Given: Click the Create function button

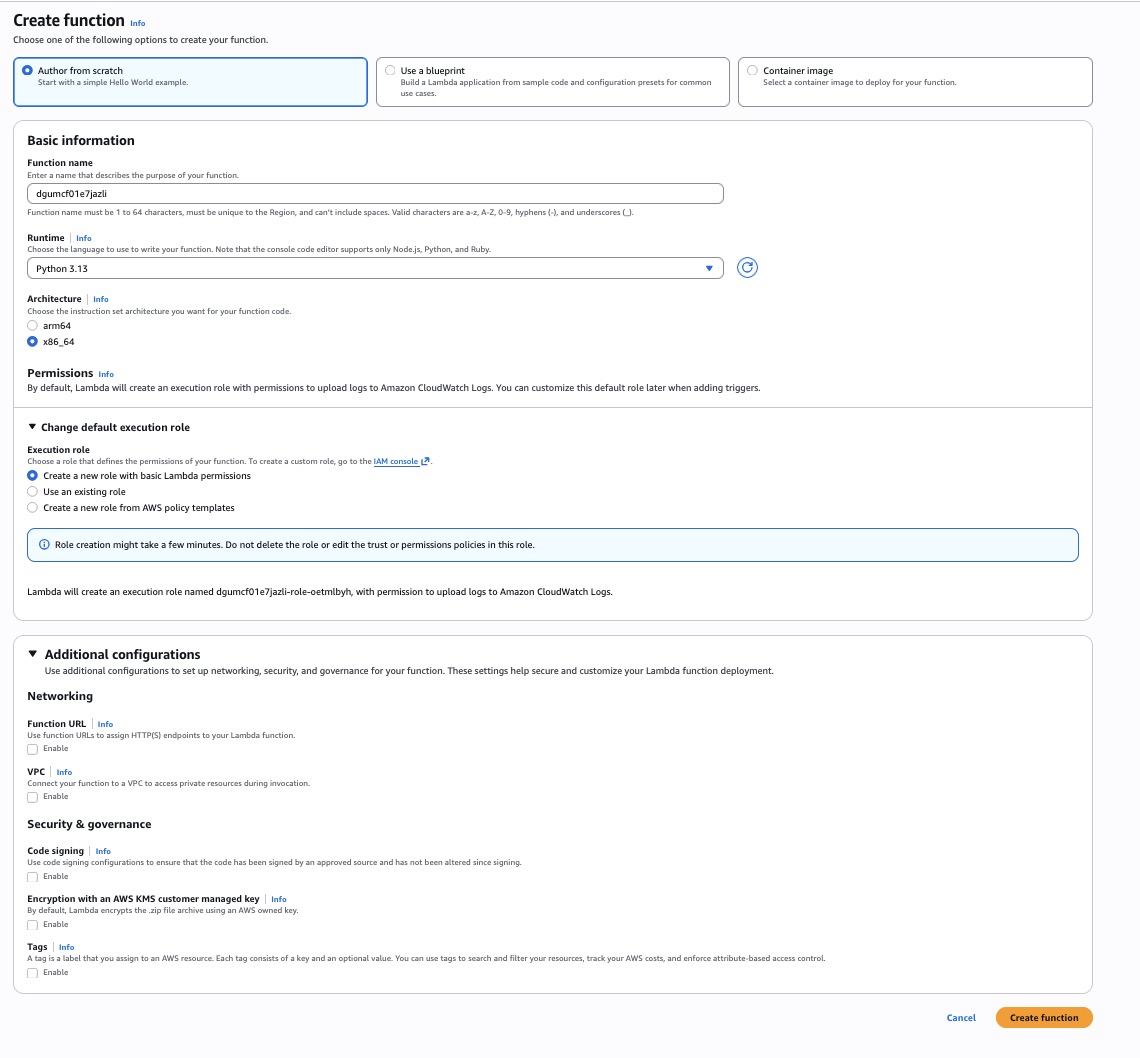Looking at the screenshot, I should [1043, 1018].
